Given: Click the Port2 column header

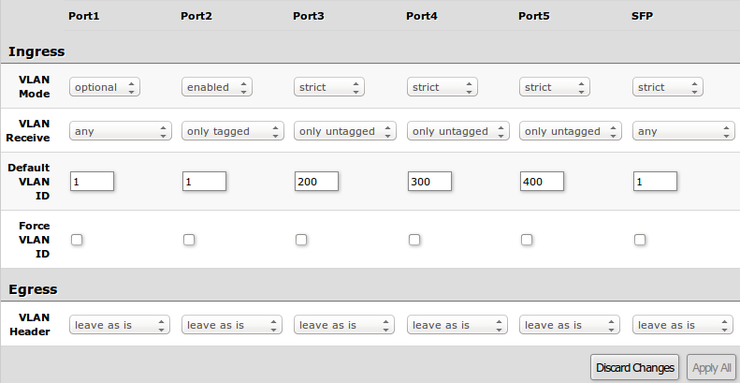Looking at the screenshot, I should point(196,16).
